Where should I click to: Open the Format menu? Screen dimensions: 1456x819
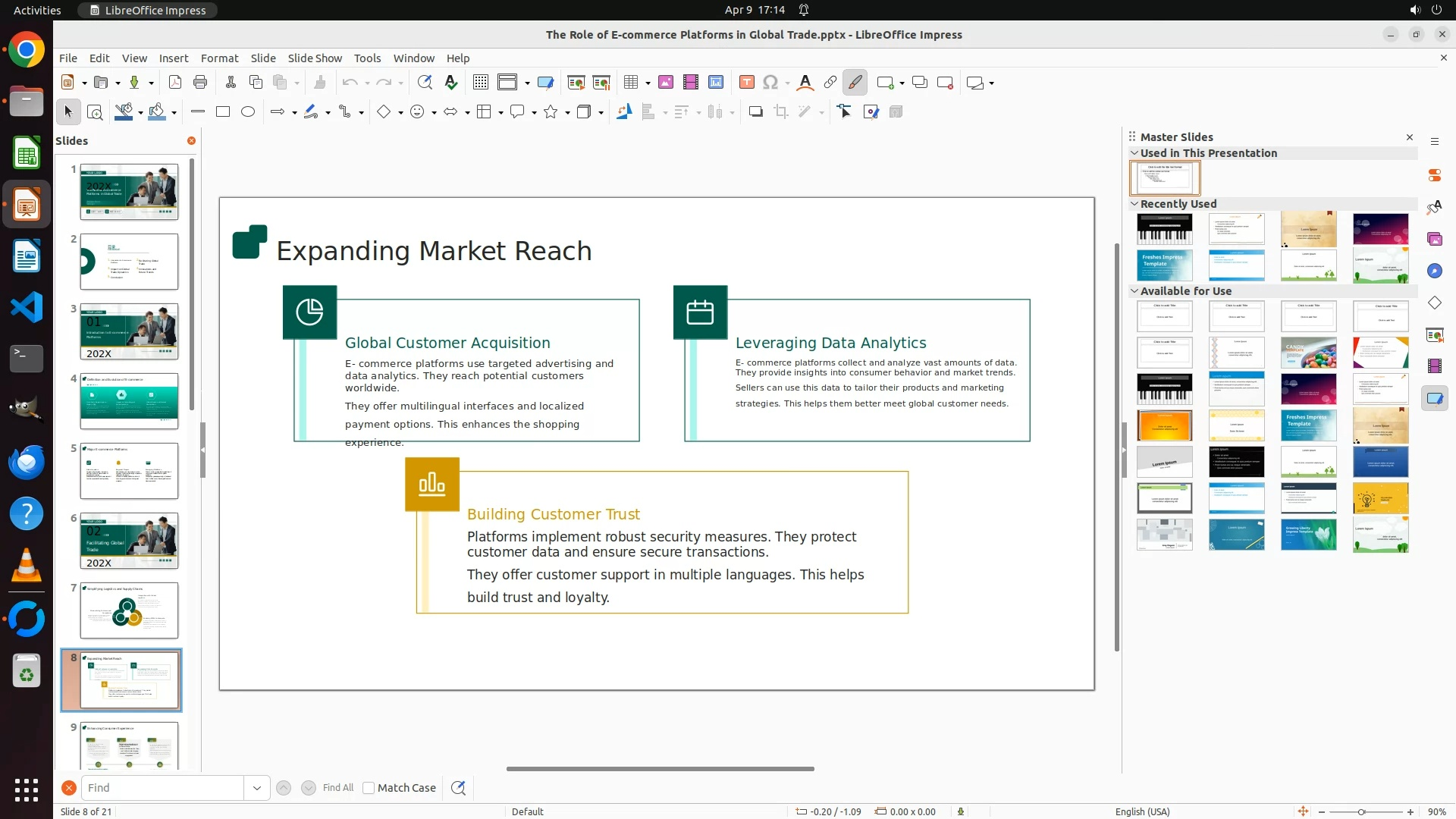tap(219, 58)
